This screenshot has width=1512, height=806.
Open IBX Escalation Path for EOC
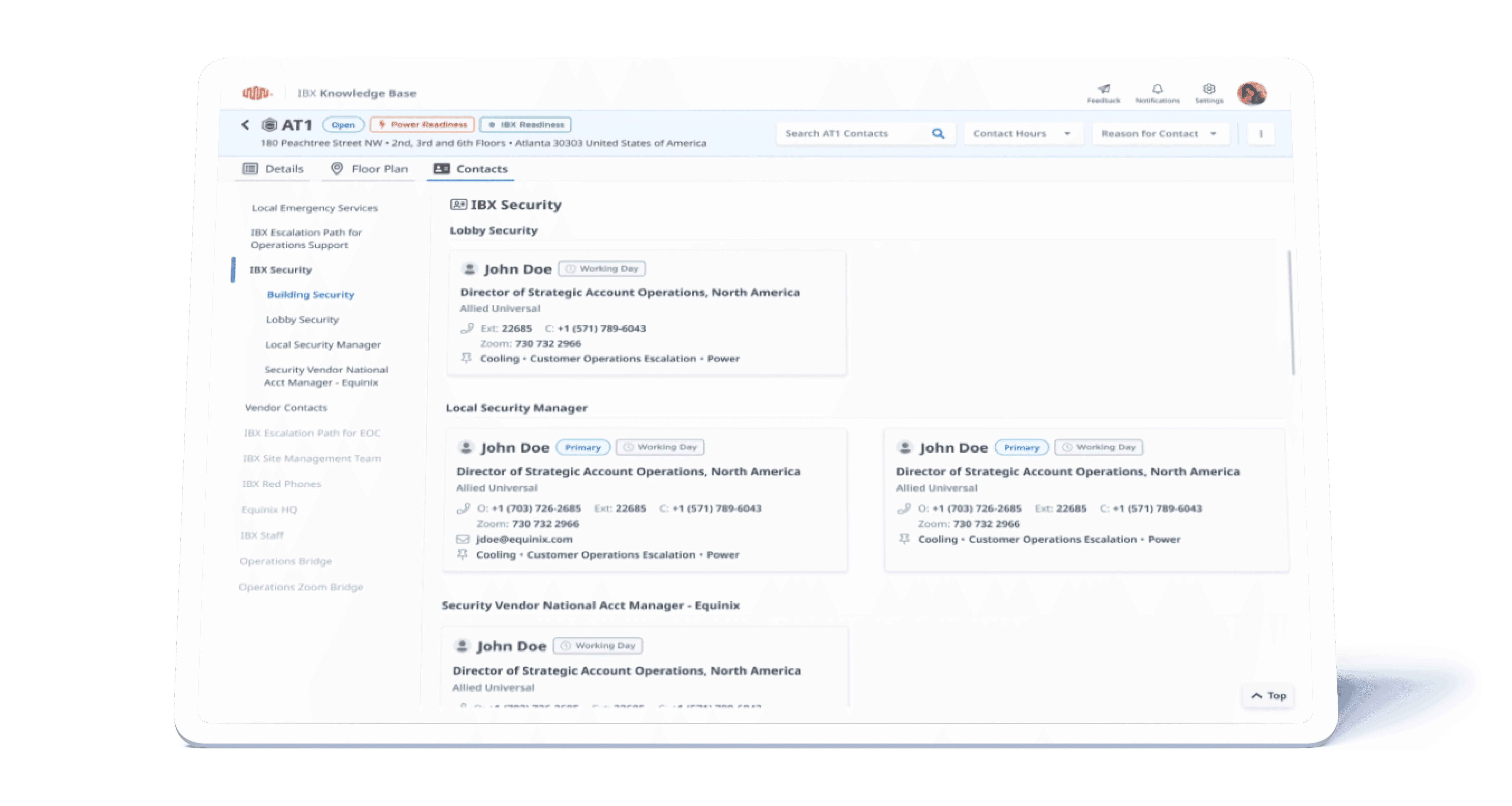pyautogui.click(x=312, y=433)
